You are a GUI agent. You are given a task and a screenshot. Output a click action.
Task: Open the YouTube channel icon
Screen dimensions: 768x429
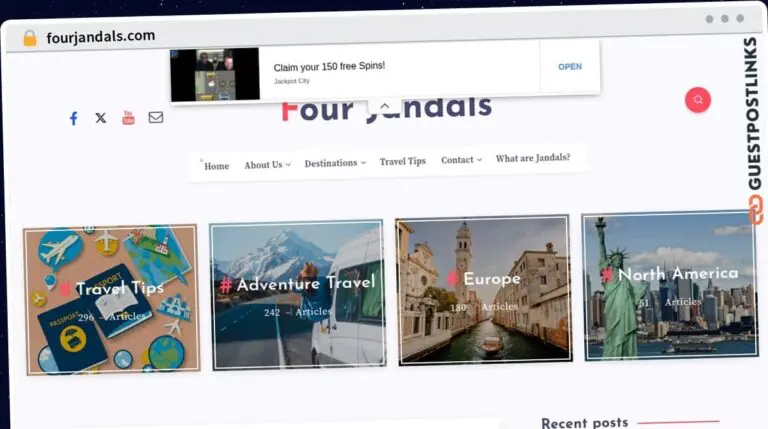click(x=128, y=118)
